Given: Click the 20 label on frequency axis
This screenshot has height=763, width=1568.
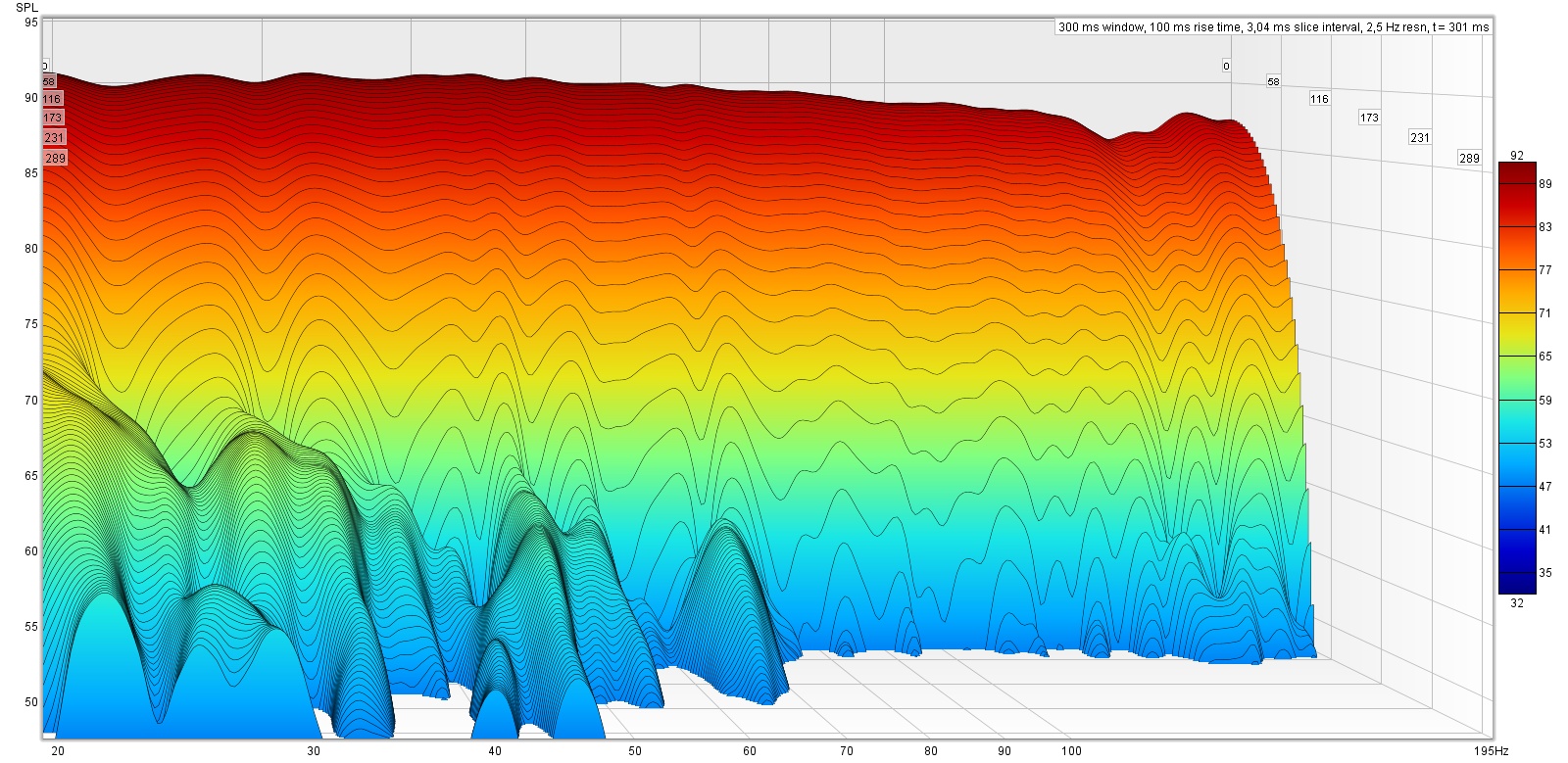Looking at the screenshot, I should pos(58,751).
